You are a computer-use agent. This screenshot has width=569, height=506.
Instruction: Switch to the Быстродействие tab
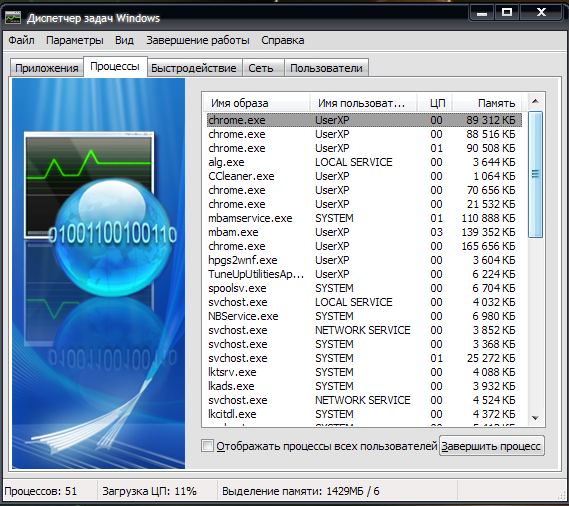pyautogui.click(x=194, y=68)
